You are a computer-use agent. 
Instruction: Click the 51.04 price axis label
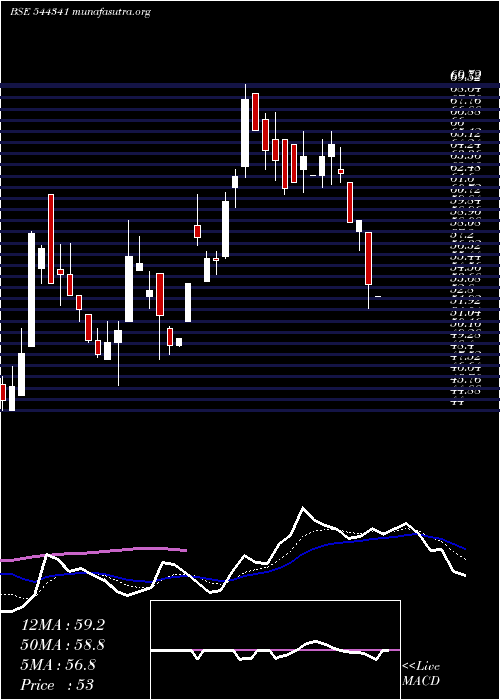(x=465, y=312)
